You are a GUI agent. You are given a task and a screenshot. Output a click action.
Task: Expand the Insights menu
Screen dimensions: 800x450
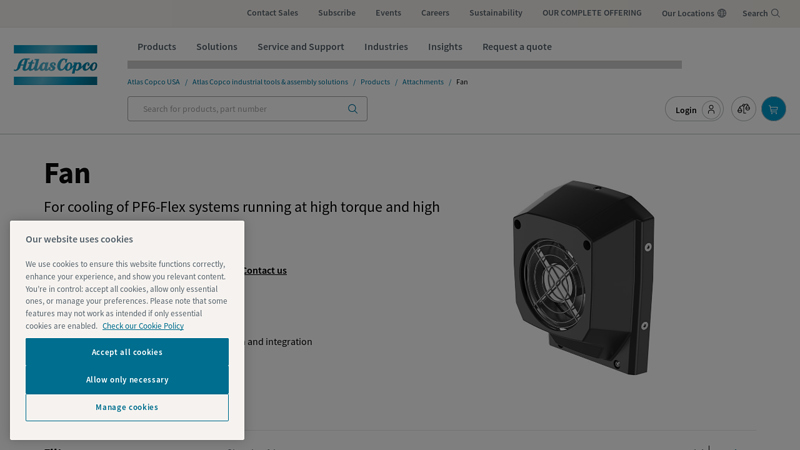(445, 47)
